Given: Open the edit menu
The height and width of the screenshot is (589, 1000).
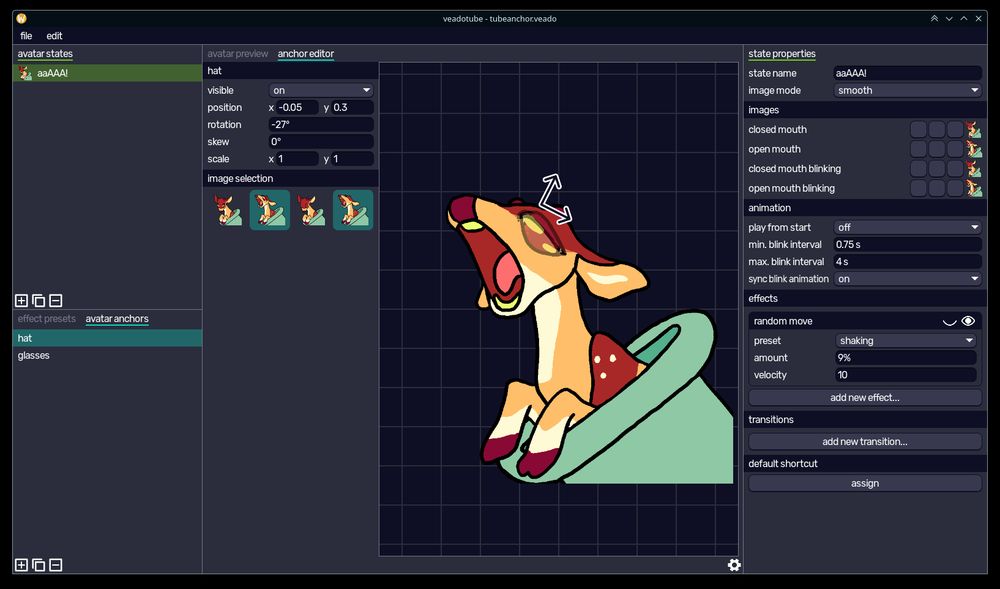Looking at the screenshot, I should point(54,36).
